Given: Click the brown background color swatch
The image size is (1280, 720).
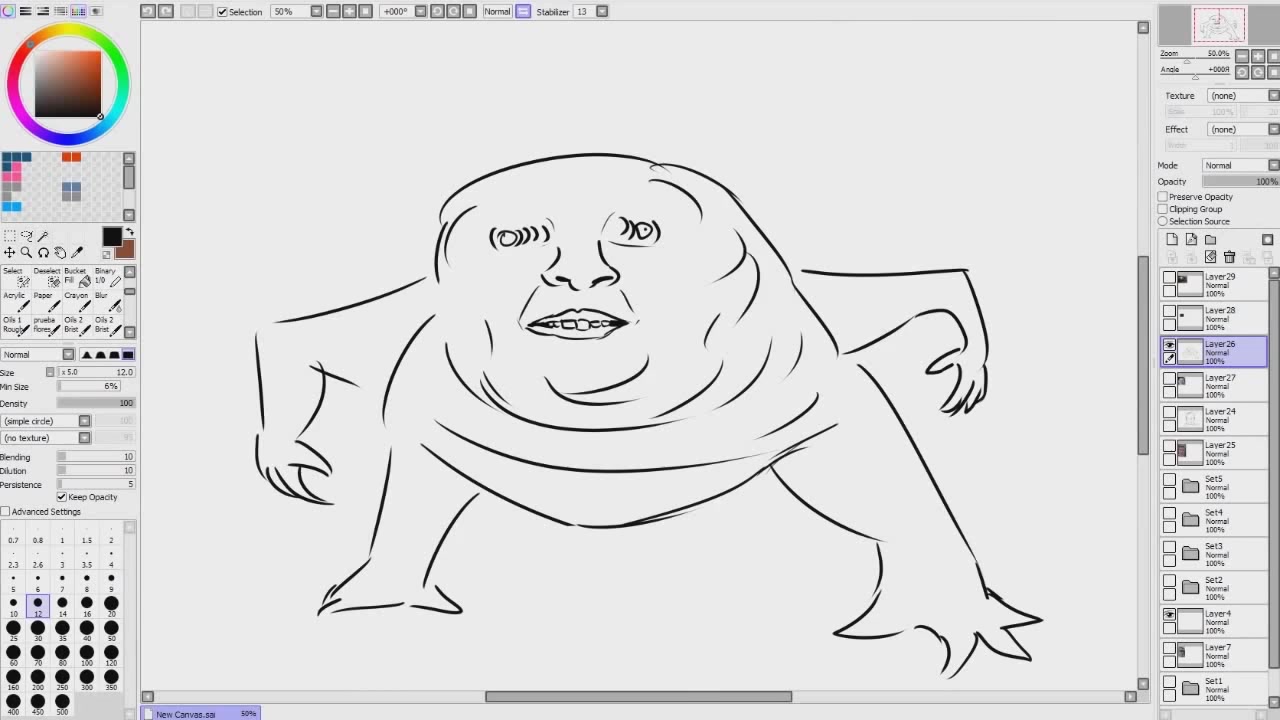Looking at the screenshot, I should coord(125,249).
